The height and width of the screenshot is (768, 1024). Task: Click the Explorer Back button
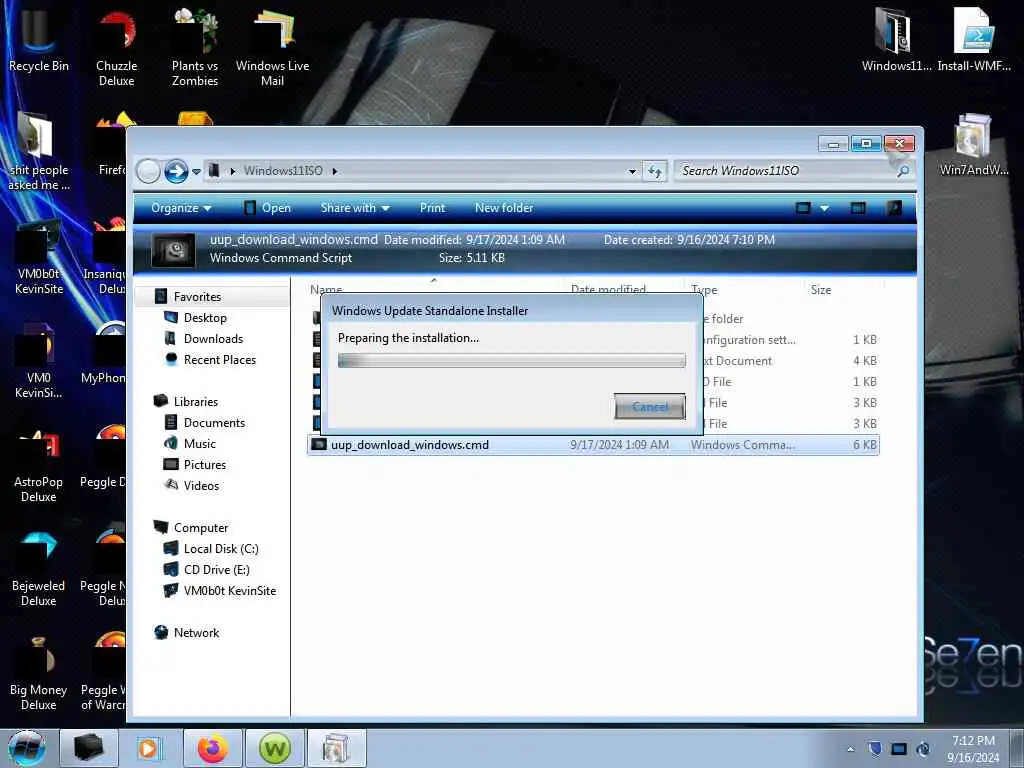click(148, 172)
